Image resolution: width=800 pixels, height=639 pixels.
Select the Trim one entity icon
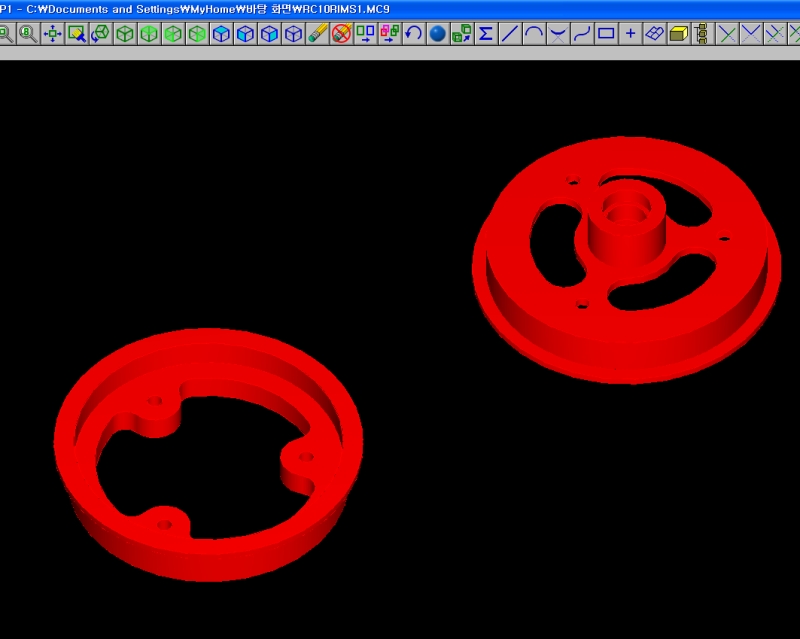(727, 34)
